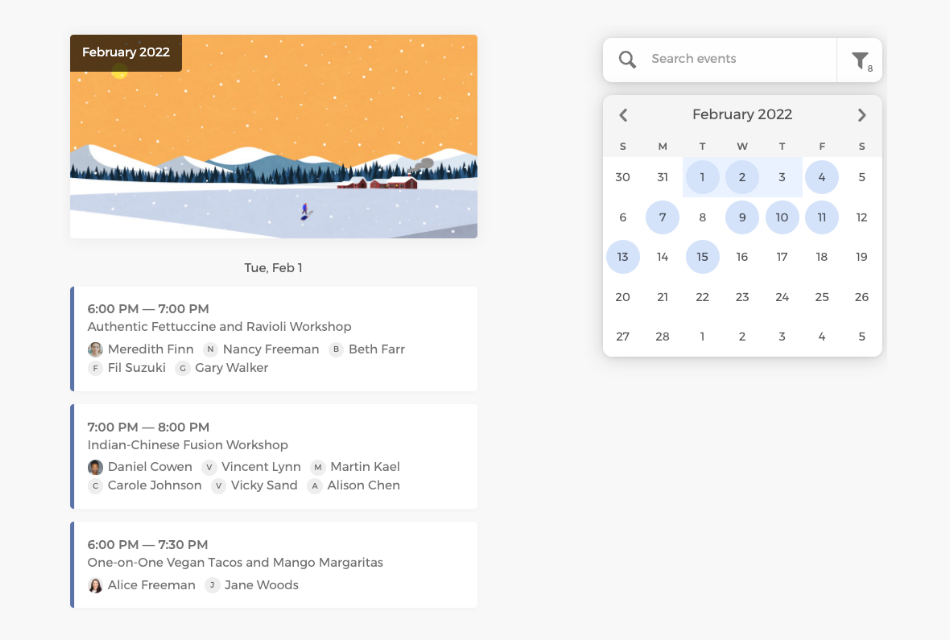Type in the Search events field

click(x=735, y=59)
